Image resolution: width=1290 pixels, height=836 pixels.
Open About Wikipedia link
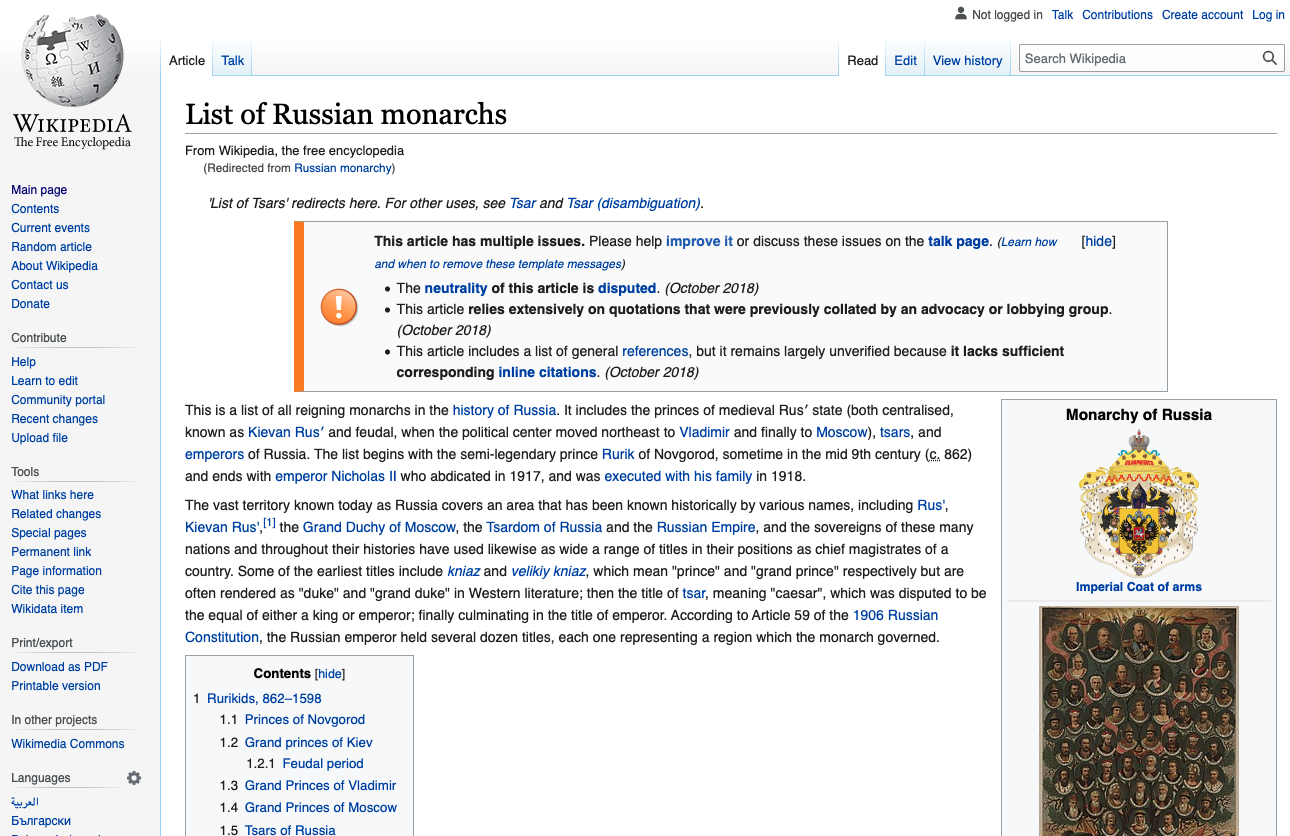(x=54, y=266)
